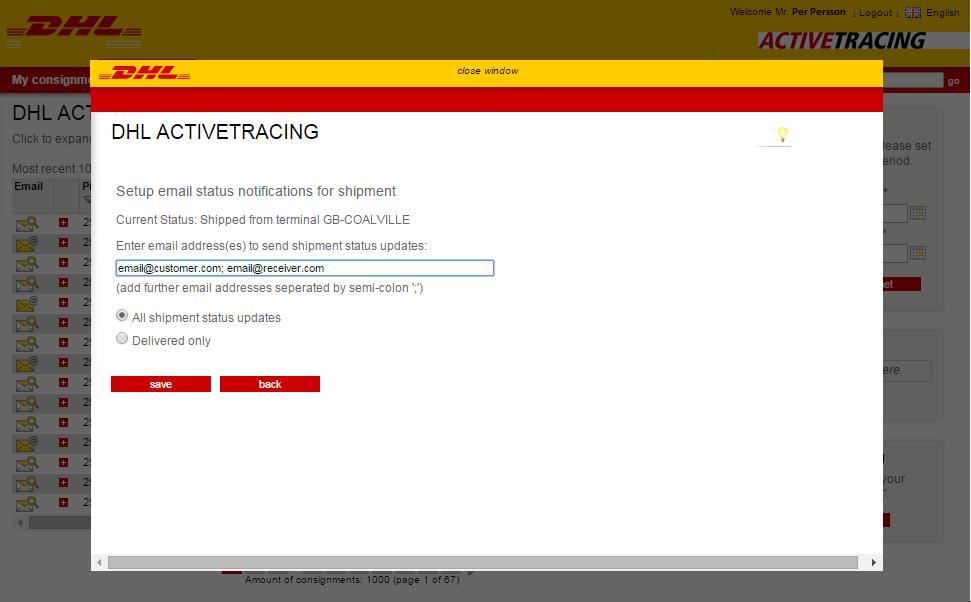Save the email notification settings
The height and width of the screenshot is (602, 971).
tap(161, 384)
